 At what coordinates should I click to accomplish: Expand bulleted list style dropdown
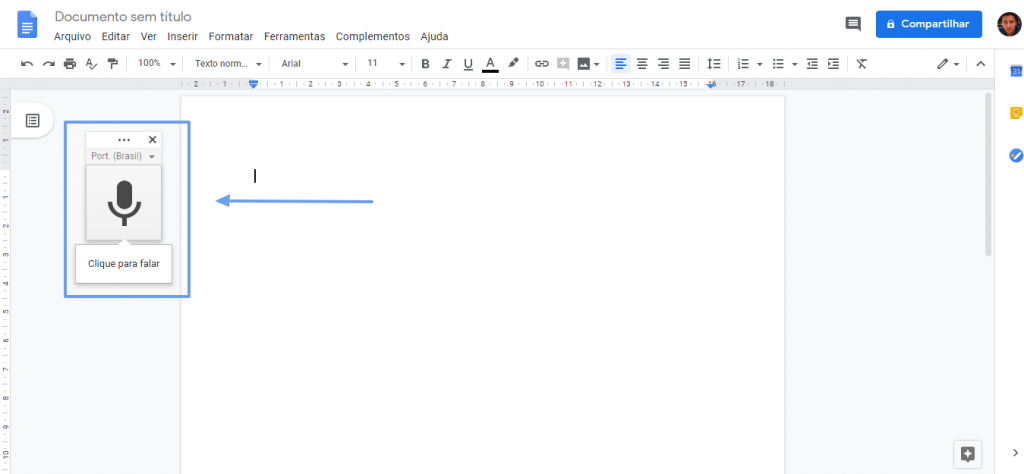(795, 65)
